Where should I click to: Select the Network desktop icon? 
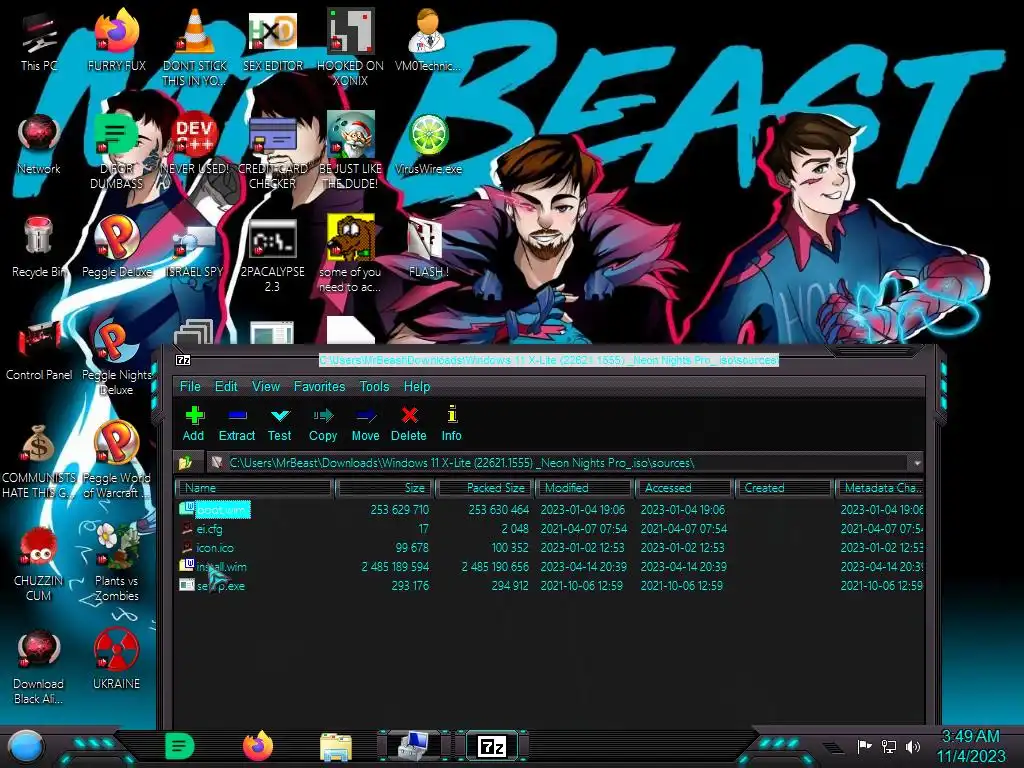(x=39, y=145)
